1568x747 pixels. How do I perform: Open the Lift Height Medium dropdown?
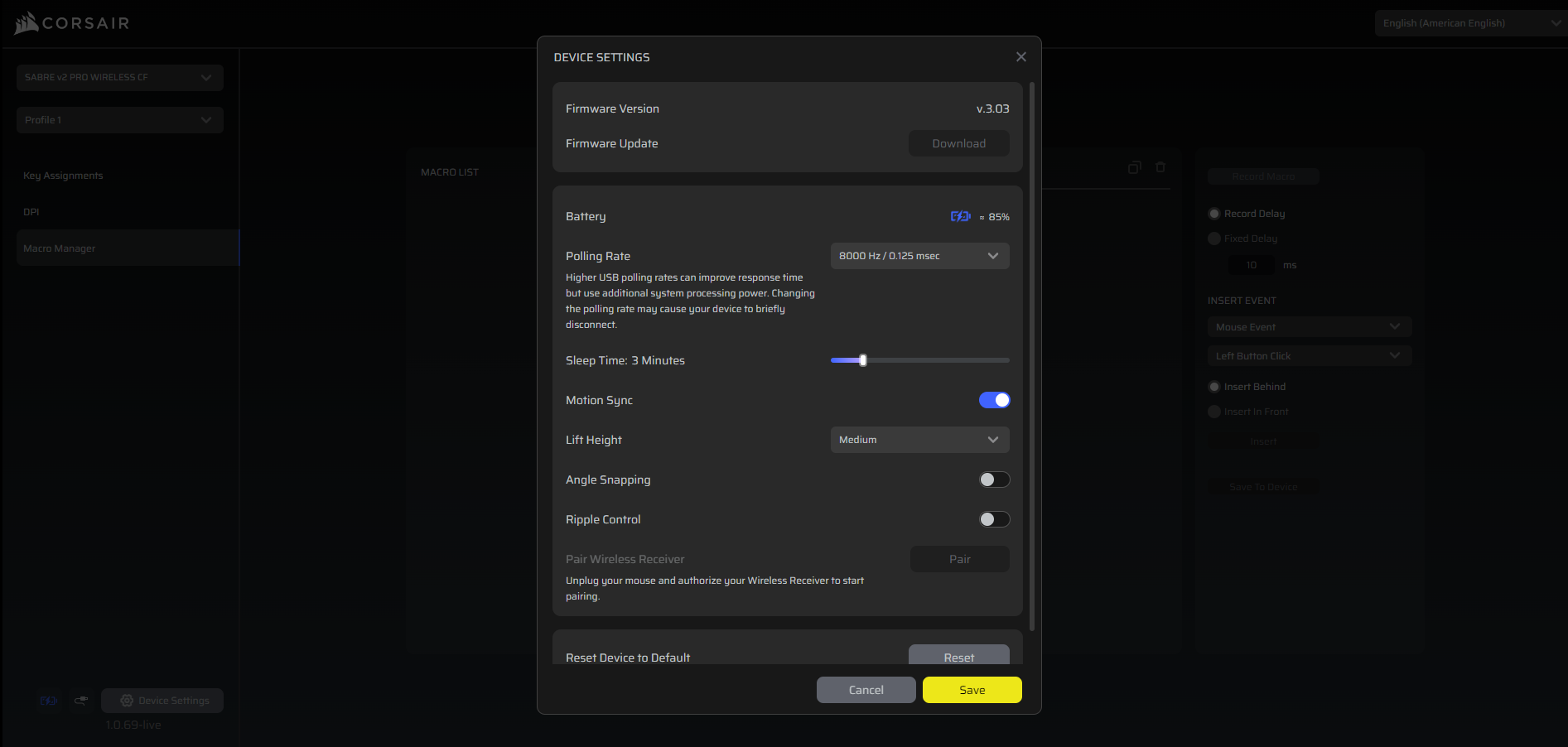(x=919, y=440)
